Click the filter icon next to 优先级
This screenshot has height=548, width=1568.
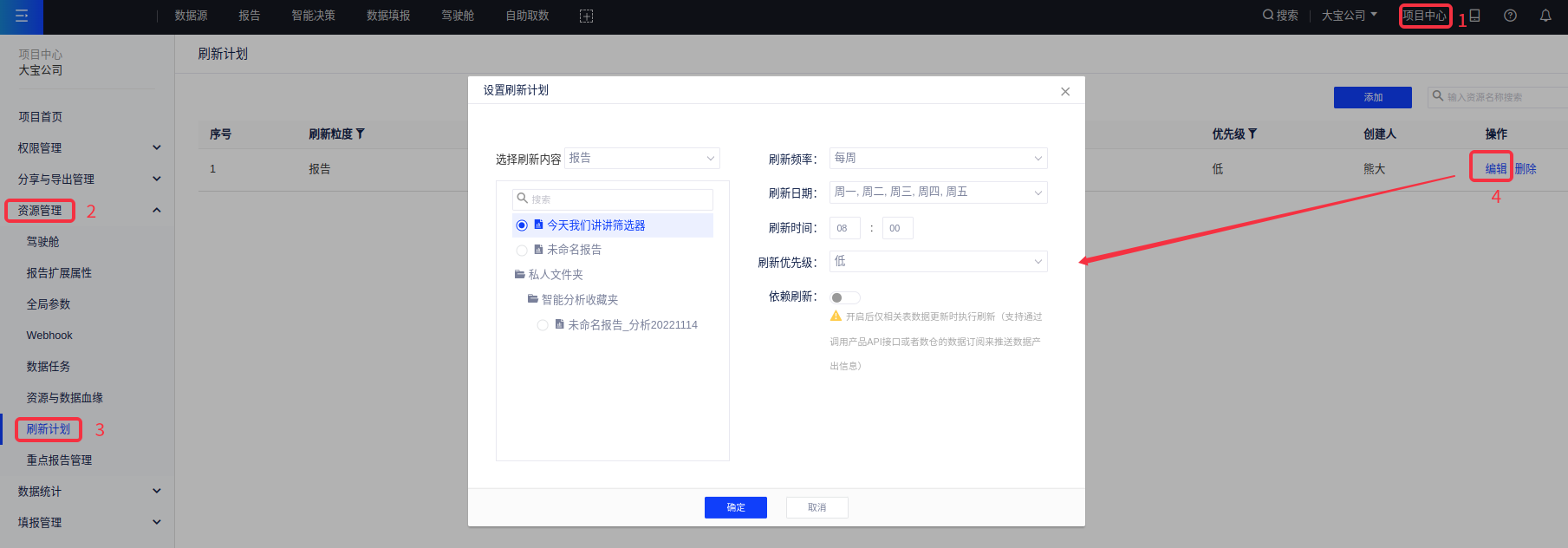tap(1252, 134)
